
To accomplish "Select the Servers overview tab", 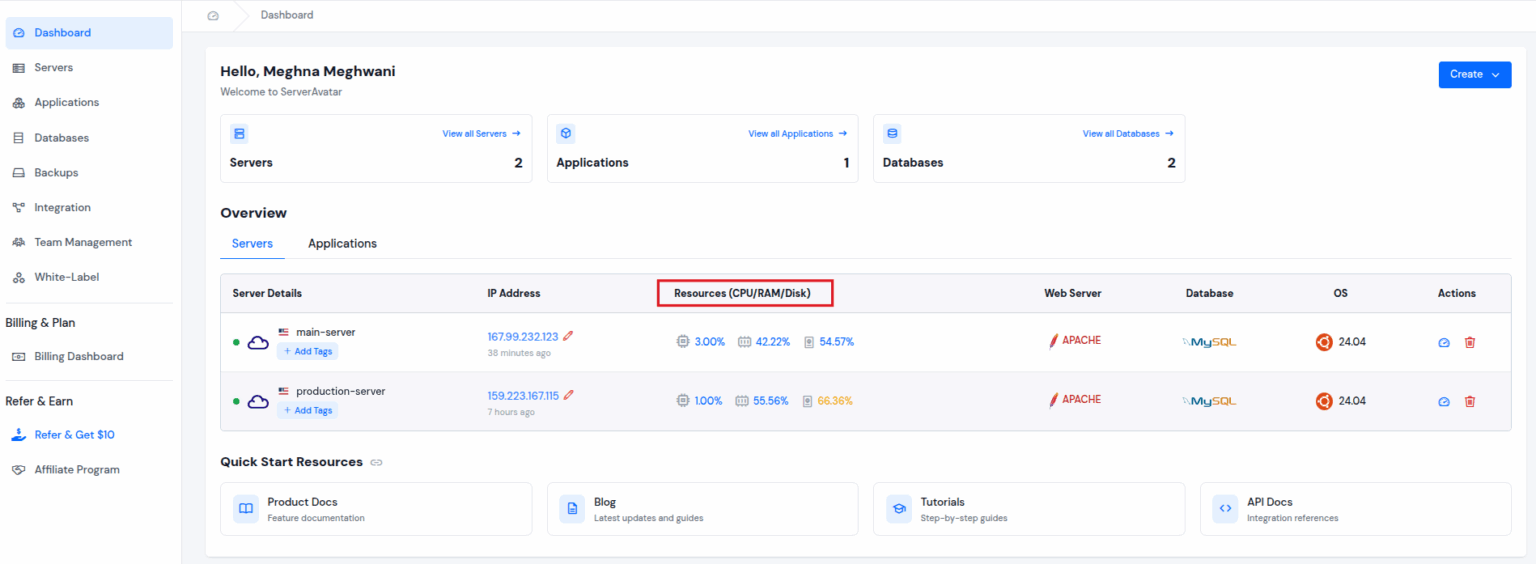I will tap(252, 244).
